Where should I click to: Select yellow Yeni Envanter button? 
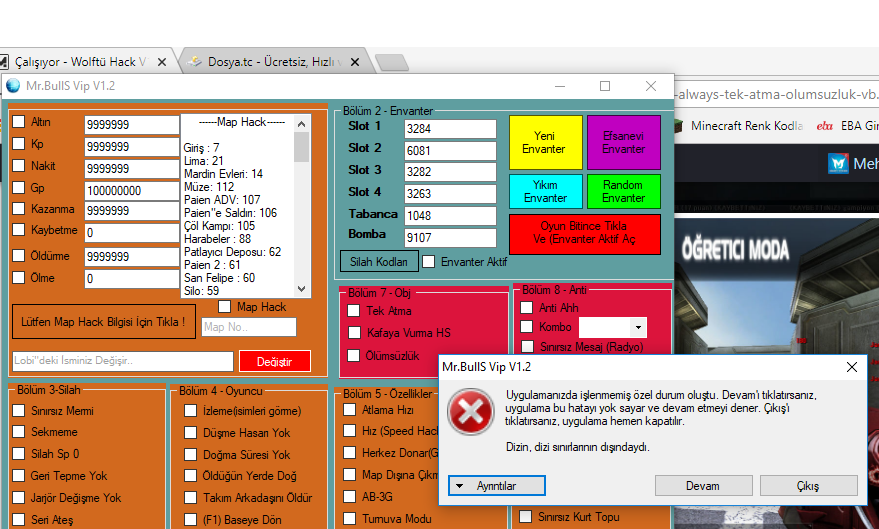(545, 142)
